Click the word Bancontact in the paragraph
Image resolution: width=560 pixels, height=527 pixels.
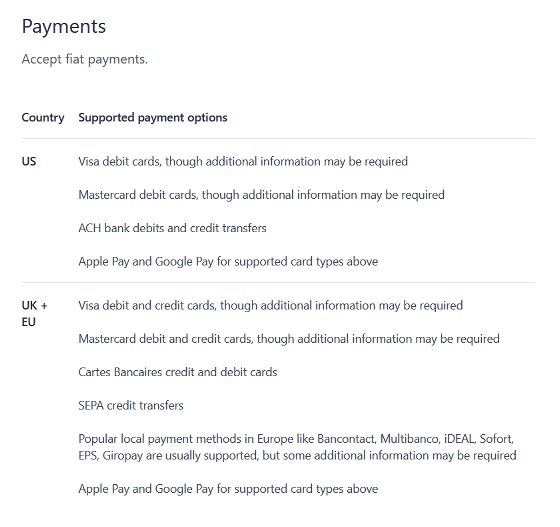pos(346,439)
